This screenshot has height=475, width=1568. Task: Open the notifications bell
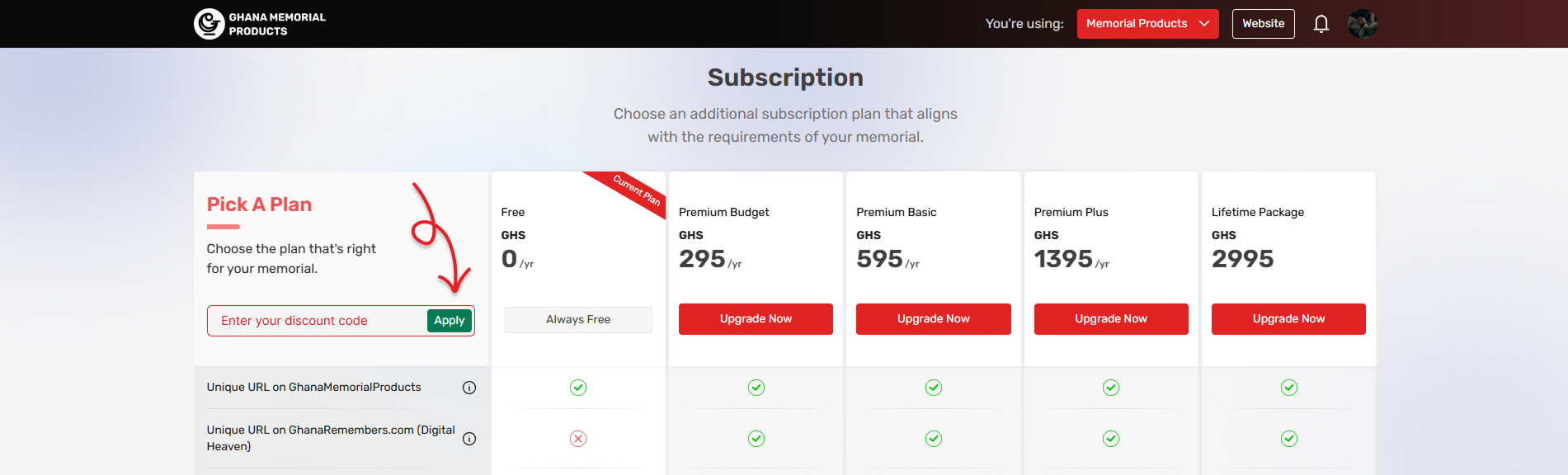coord(1321,24)
